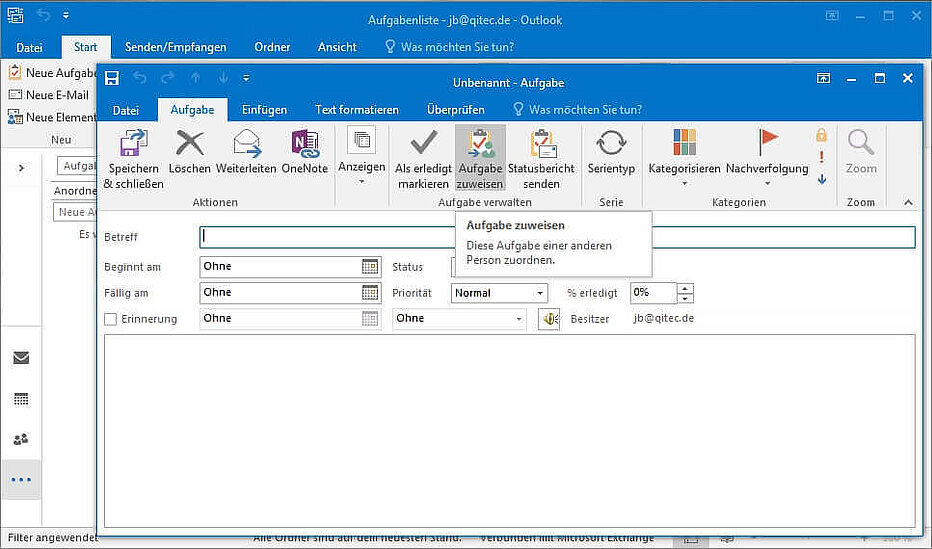This screenshot has height=549, width=932.
Task: Go to next item down arrow
Action: 223,78
